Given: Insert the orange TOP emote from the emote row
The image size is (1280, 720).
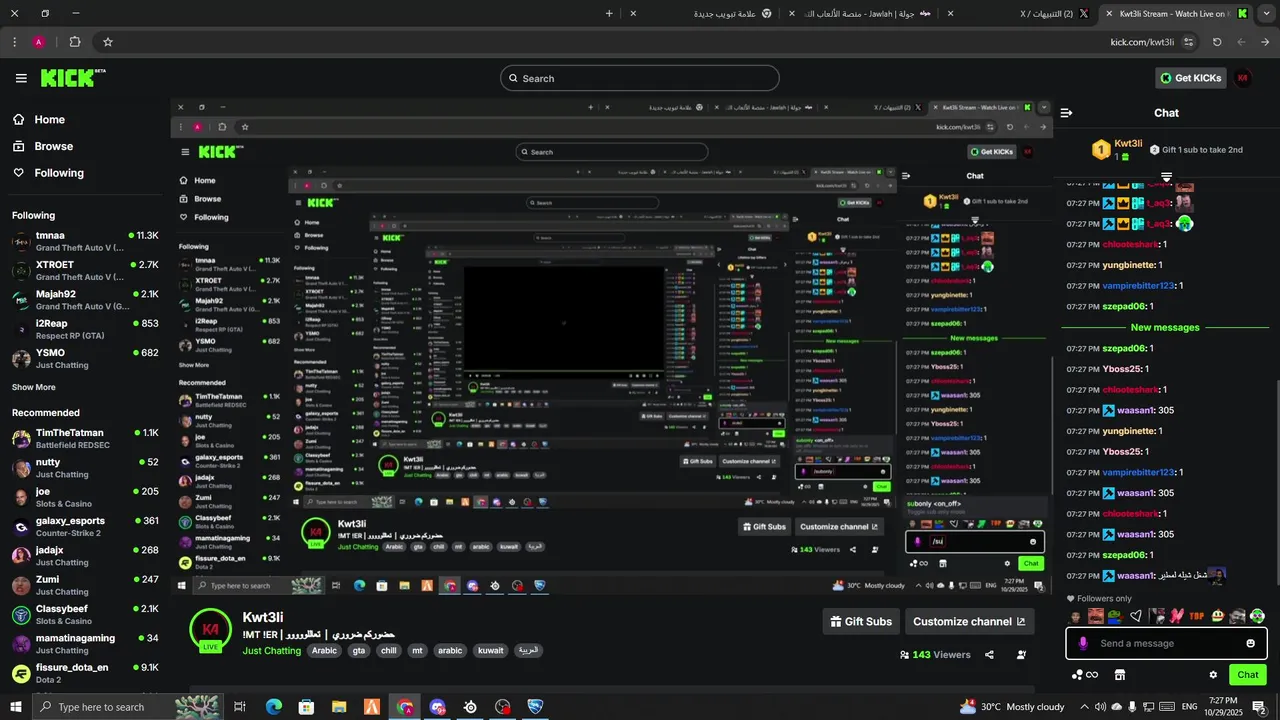Looking at the screenshot, I should (1197, 616).
